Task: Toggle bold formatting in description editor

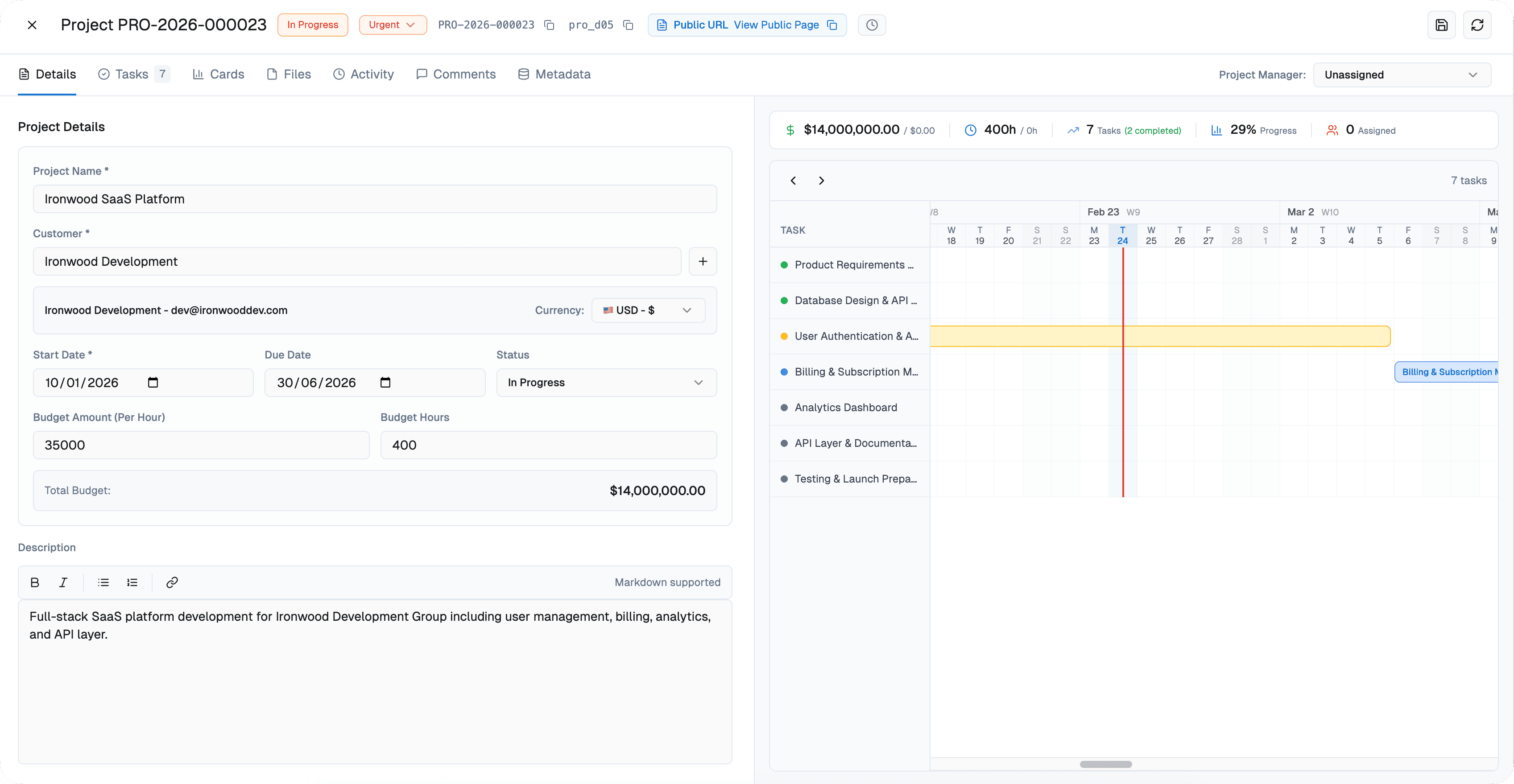Action: (35, 582)
